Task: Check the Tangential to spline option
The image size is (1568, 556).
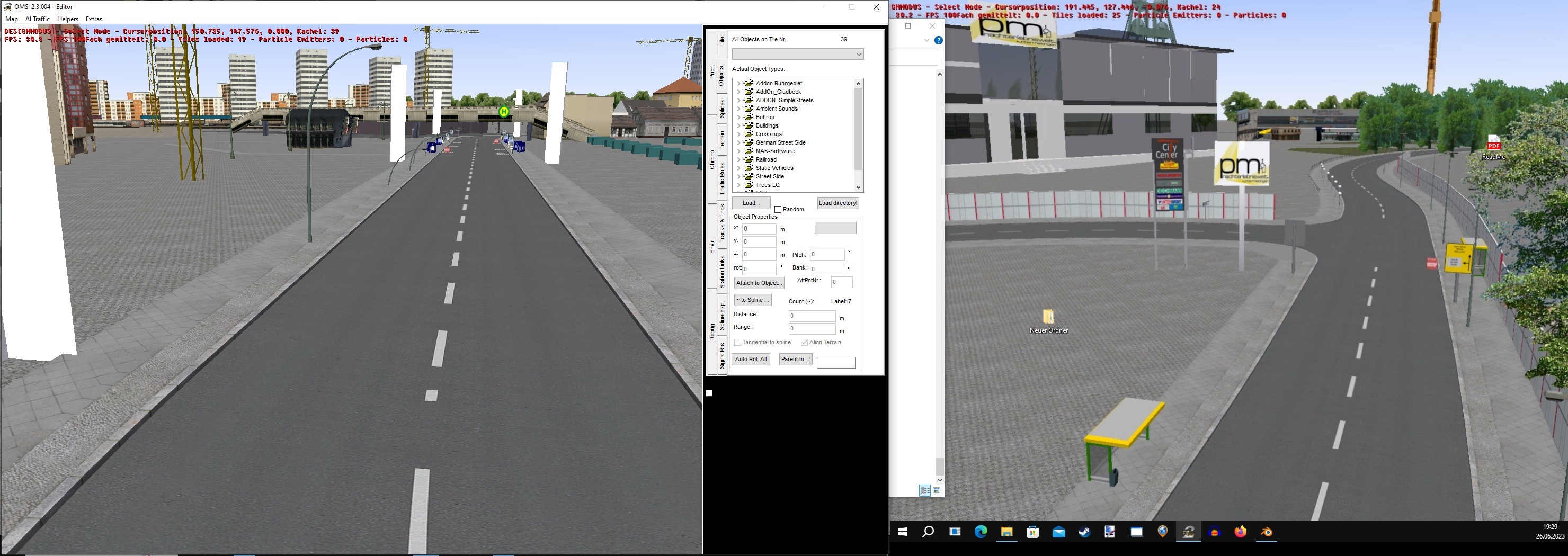Action: 738,343
